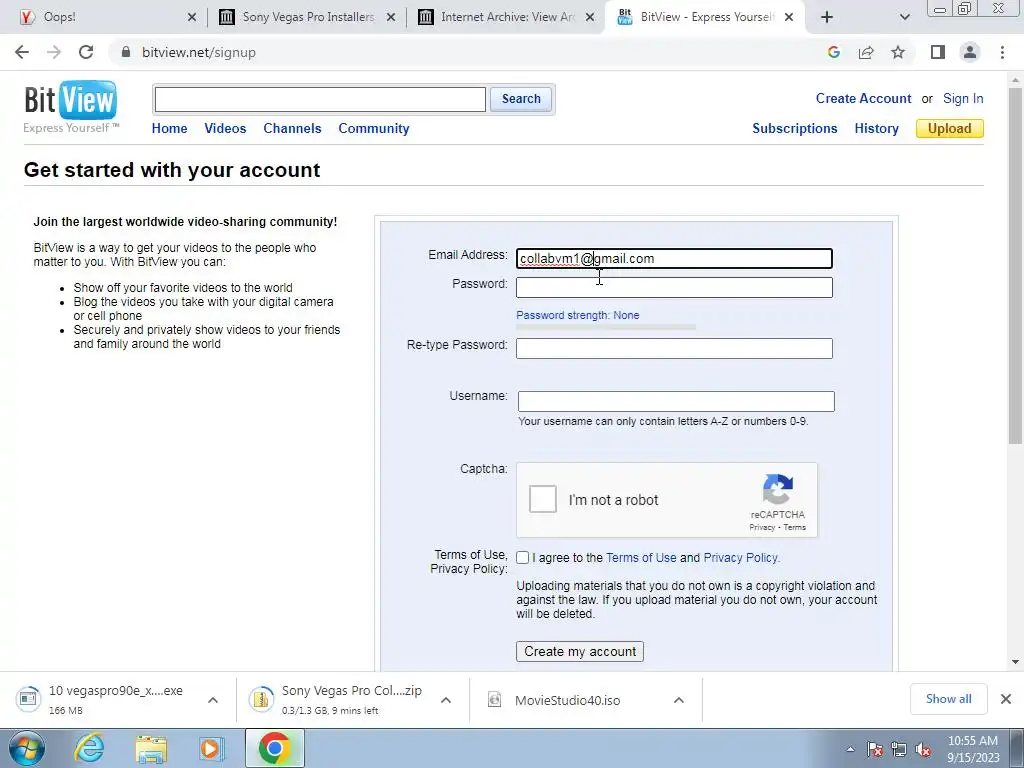Screen dimensions: 1024x768
Task: Click the Username field
Action: pyautogui.click(x=676, y=401)
